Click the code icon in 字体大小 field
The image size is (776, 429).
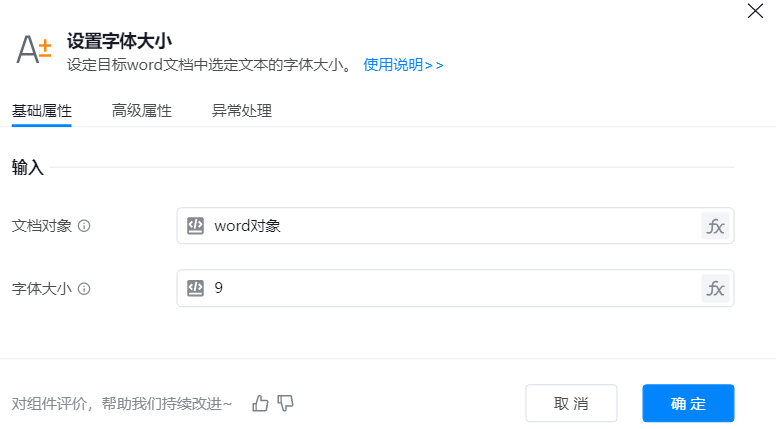tap(196, 289)
